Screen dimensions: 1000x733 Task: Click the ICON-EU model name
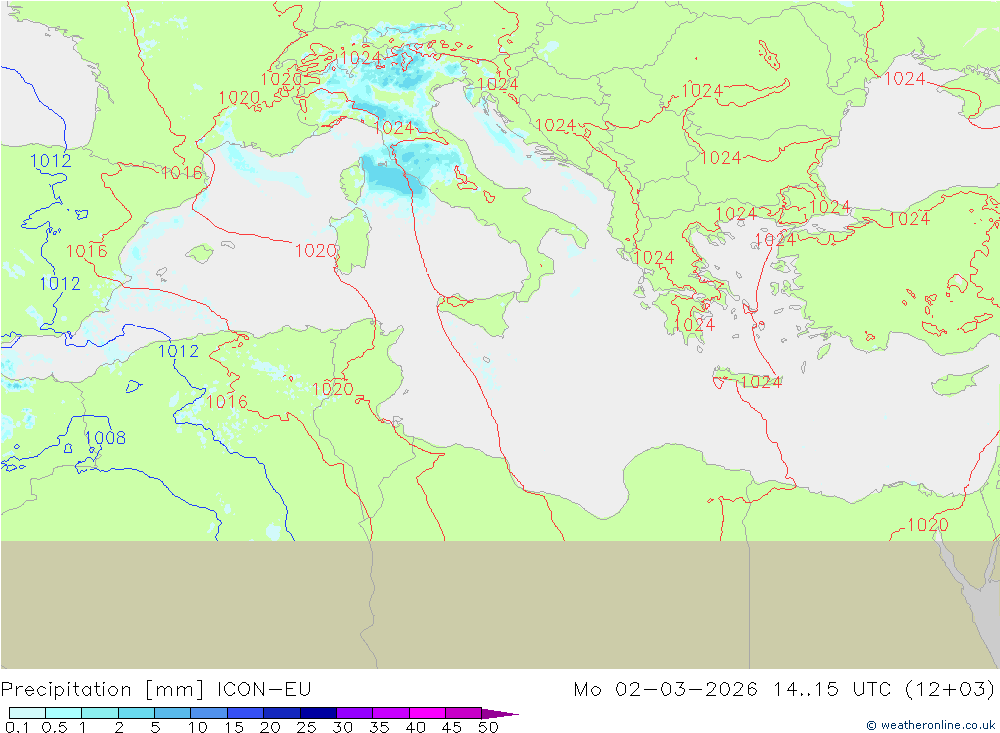[264, 689]
